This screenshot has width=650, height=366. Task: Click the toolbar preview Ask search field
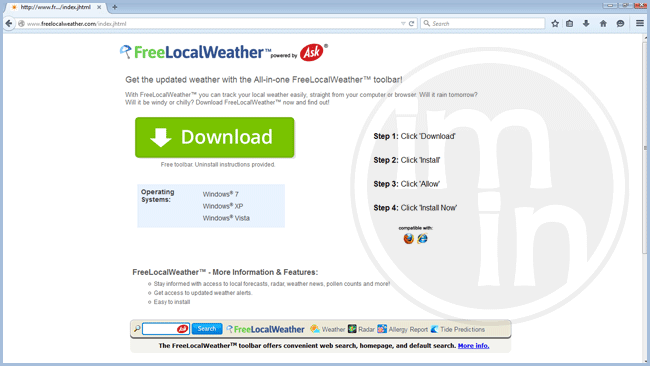(x=166, y=329)
